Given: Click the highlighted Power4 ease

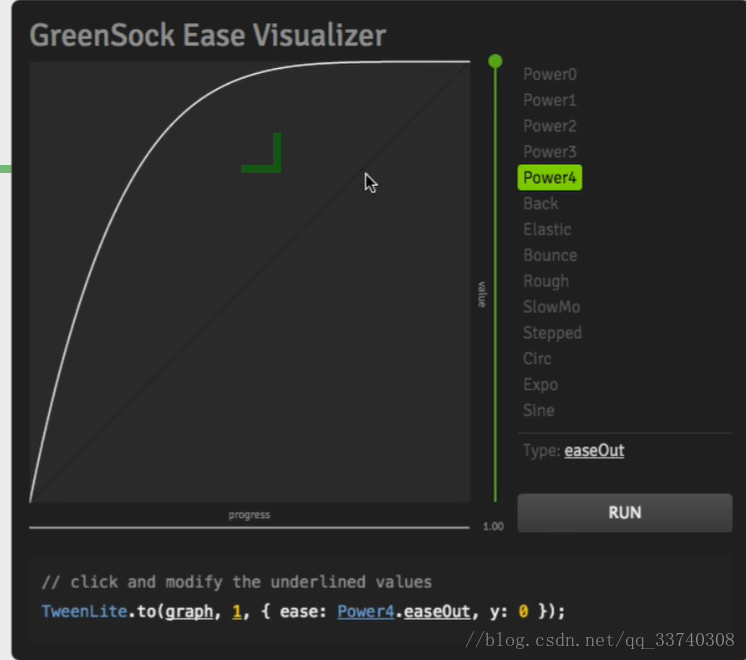Looking at the screenshot, I should [x=550, y=177].
